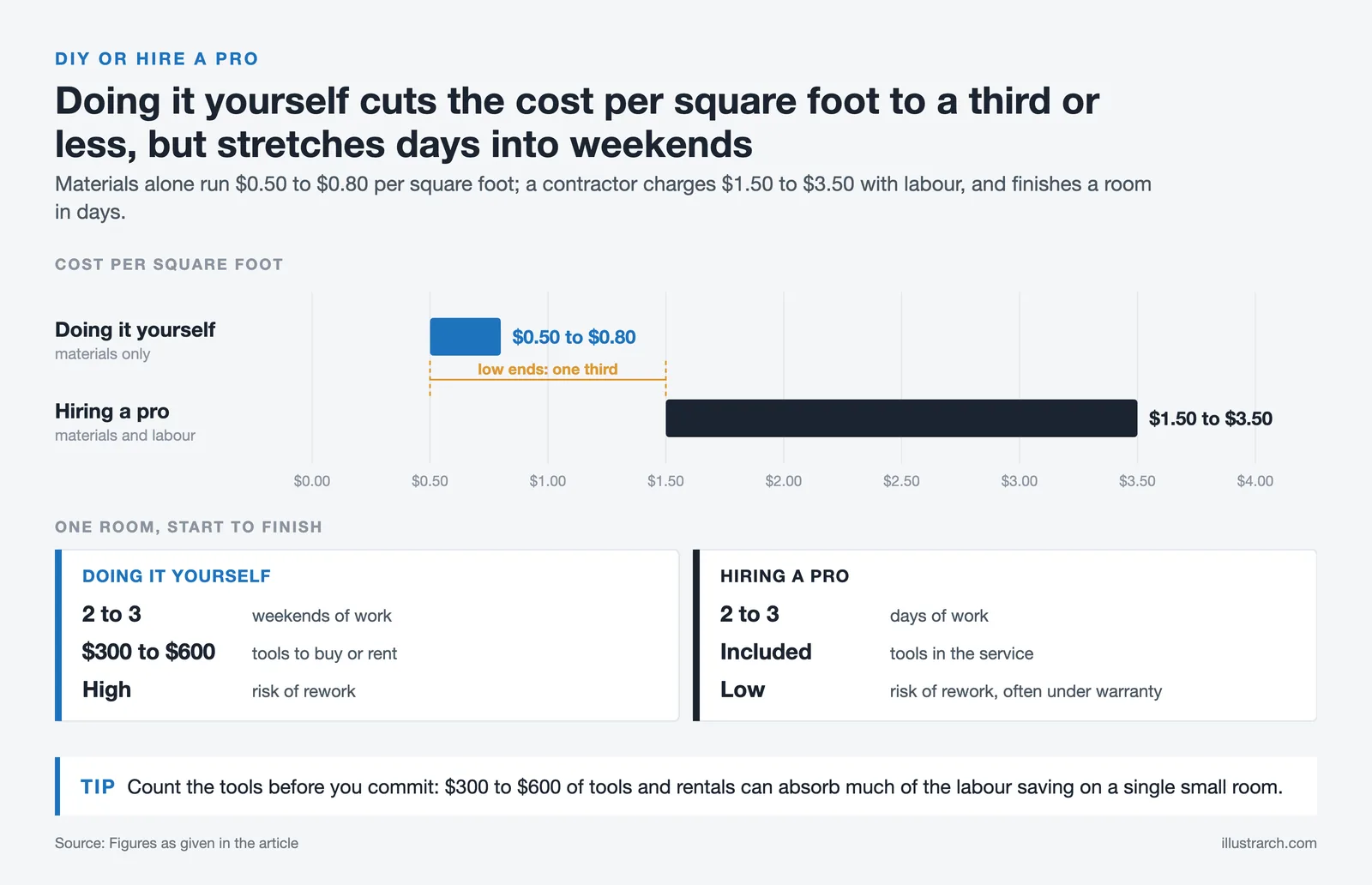1372x885 pixels.
Task: Click 'tools to buy or rent' text
Action: coord(324,653)
